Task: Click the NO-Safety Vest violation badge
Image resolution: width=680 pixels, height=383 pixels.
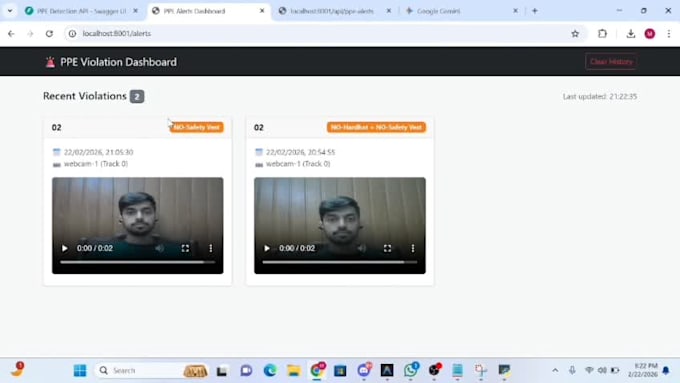Action: [196, 127]
